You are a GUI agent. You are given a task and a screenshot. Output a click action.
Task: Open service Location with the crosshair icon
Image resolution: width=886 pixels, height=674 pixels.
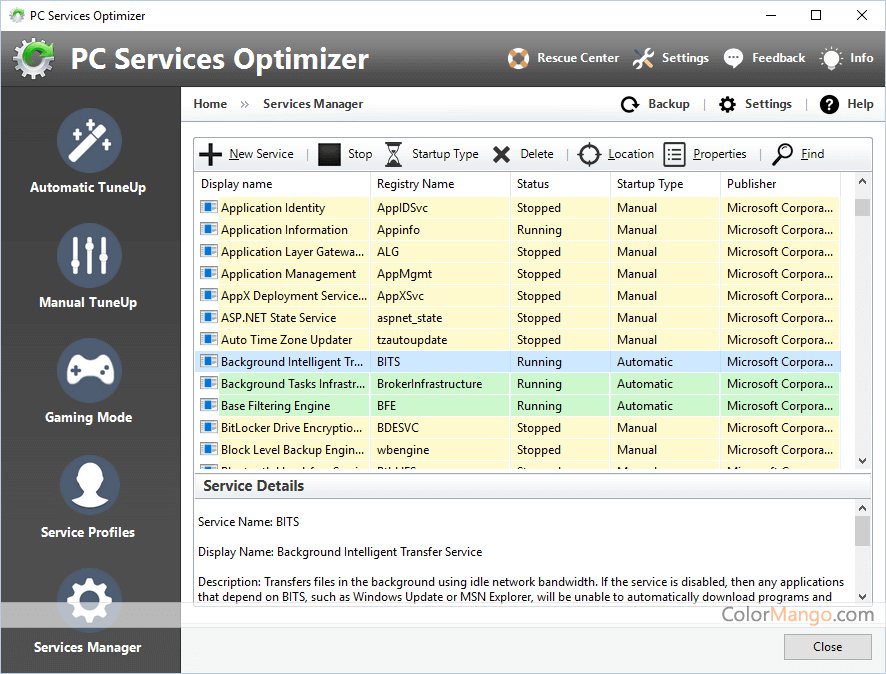pyautogui.click(x=590, y=154)
